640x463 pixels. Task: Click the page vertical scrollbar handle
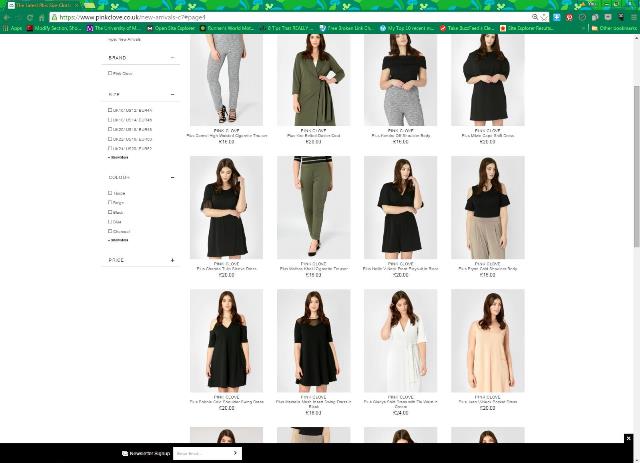pos(636,166)
